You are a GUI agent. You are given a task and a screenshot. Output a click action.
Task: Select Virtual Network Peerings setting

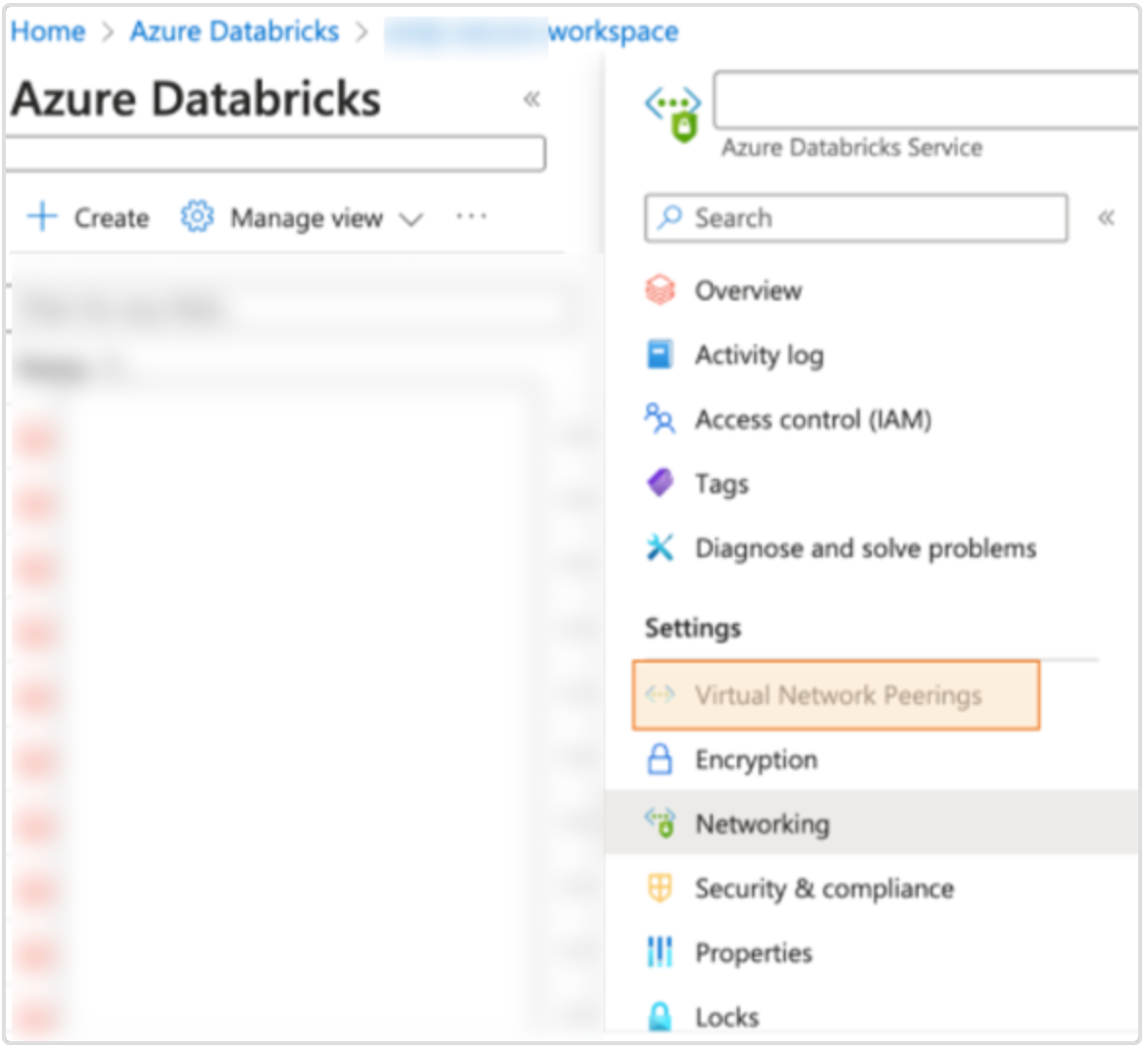pyautogui.click(x=837, y=695)
